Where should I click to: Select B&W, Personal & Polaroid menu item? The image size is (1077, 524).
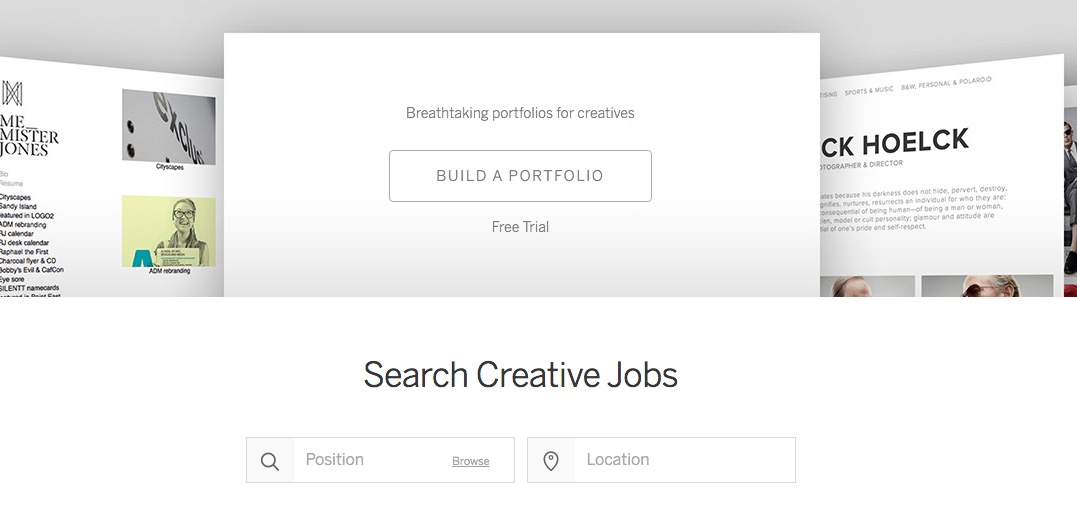pos(946,83)
